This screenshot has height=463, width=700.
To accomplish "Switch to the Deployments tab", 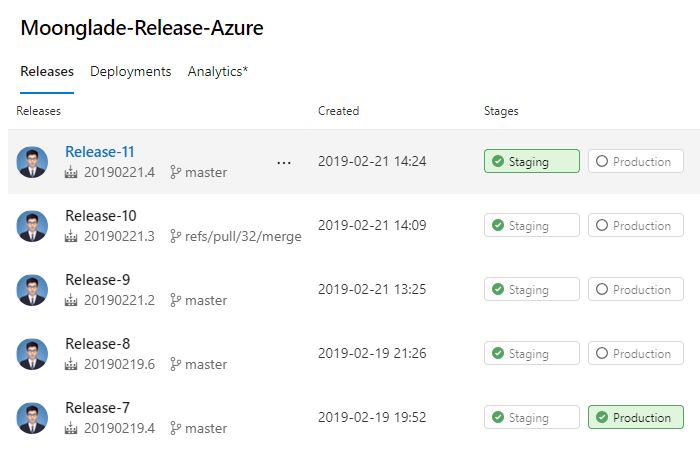I will point(130,71).
